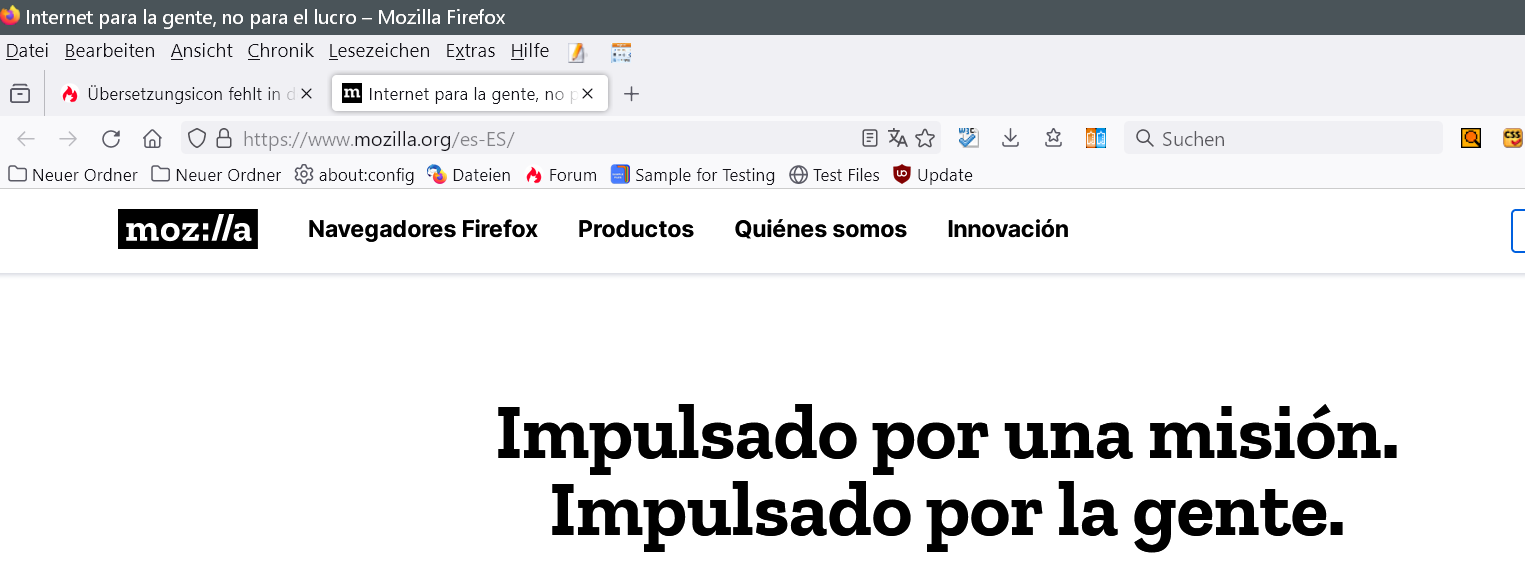Expand the Quiénes somos navigation menu
The height and width of the screenshot is (585, 1525).
click(820, 229)
